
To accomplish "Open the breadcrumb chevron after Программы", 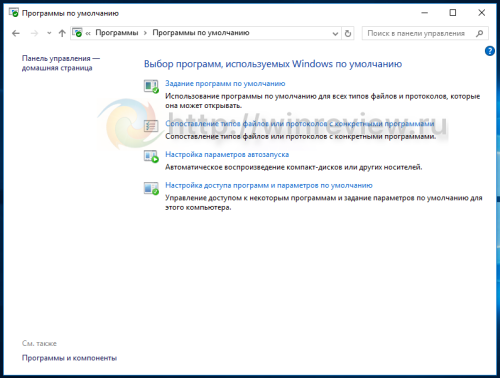I will coord(145,33).
